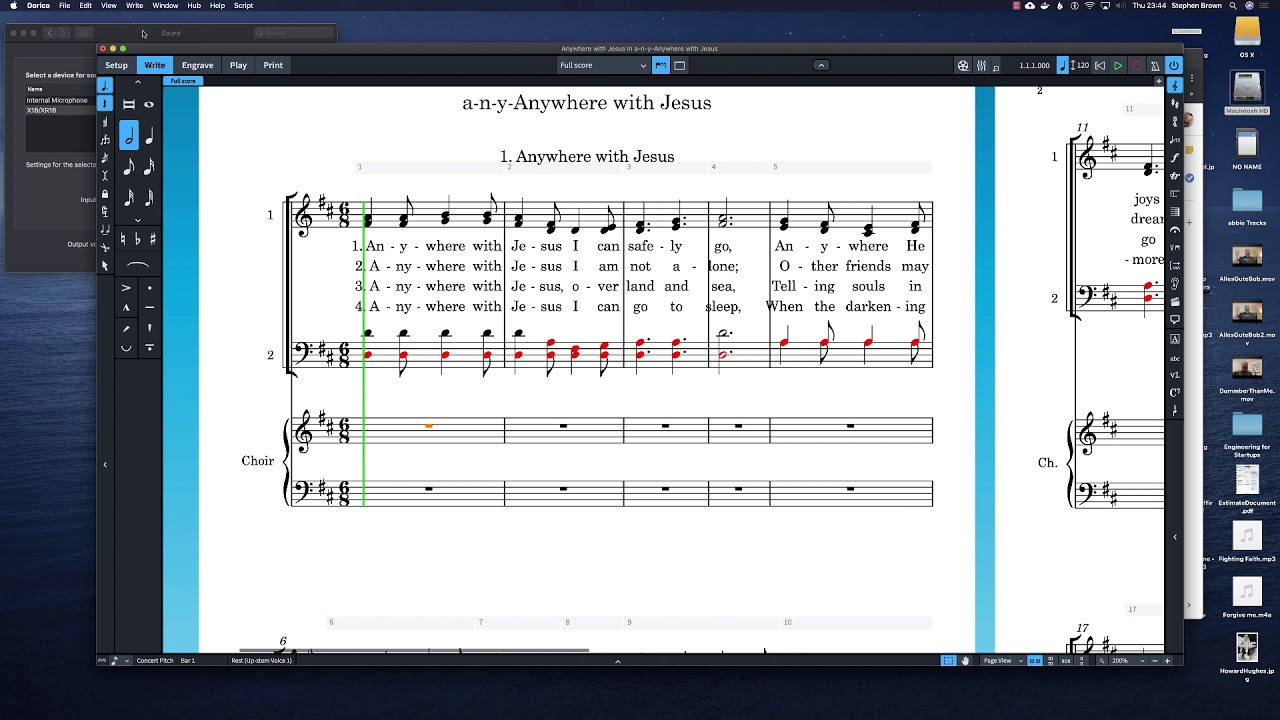Apply the tenuto articulation
This screenshot has width=1280, height=720.
[x=150, y=308]
